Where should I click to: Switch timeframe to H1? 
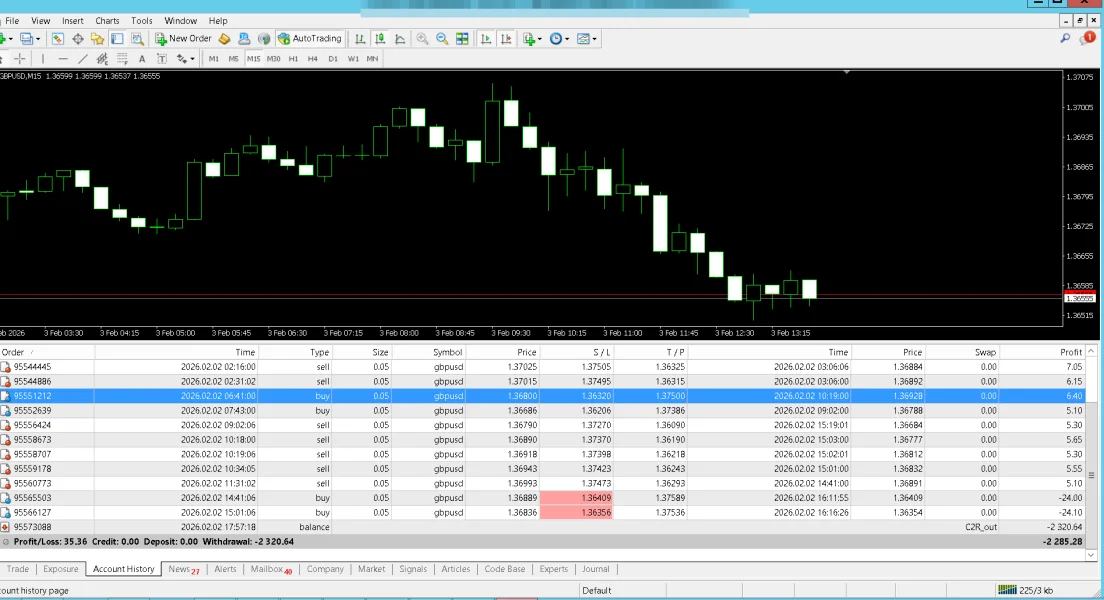click(x=293, y=59)
